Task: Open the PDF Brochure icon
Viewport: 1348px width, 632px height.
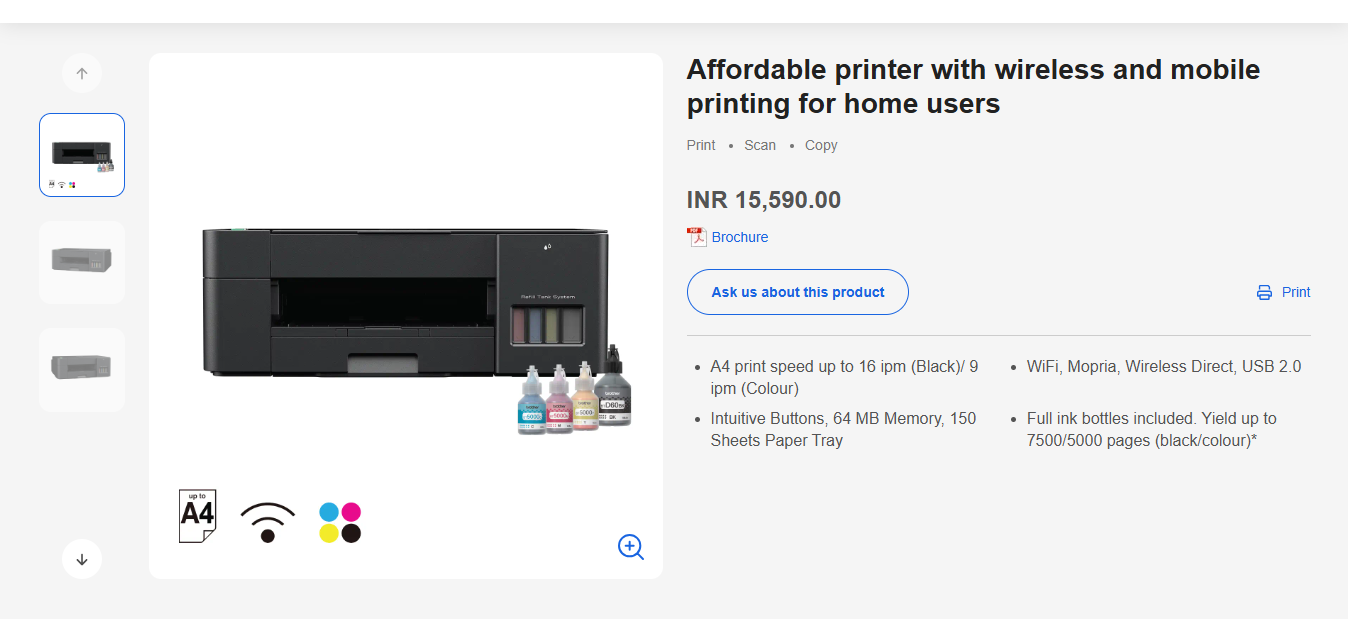Action: [698, 236]
